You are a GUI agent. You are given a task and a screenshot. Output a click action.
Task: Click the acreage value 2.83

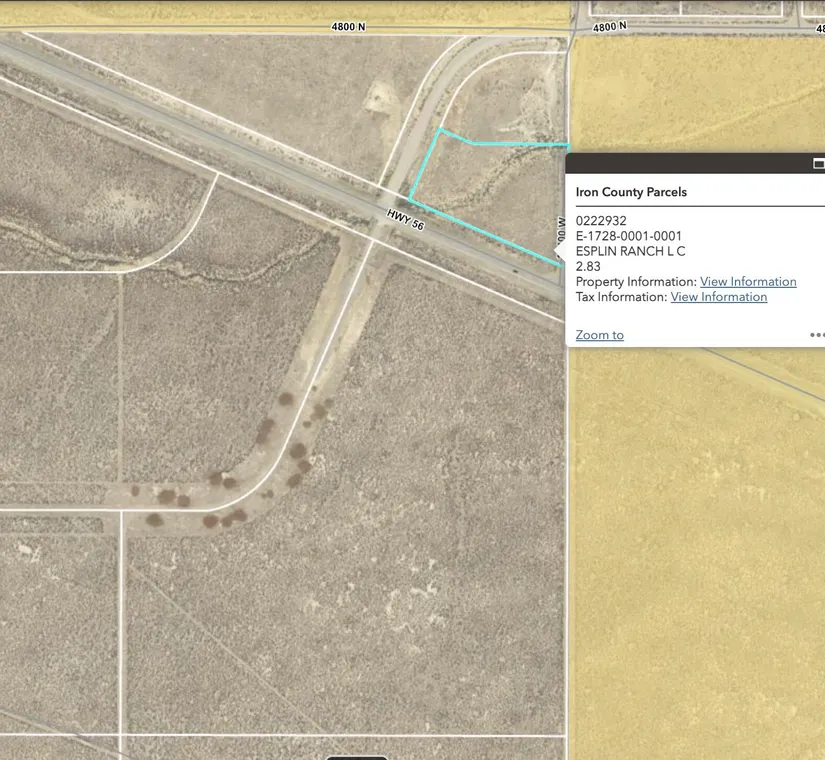click(588, 267)
